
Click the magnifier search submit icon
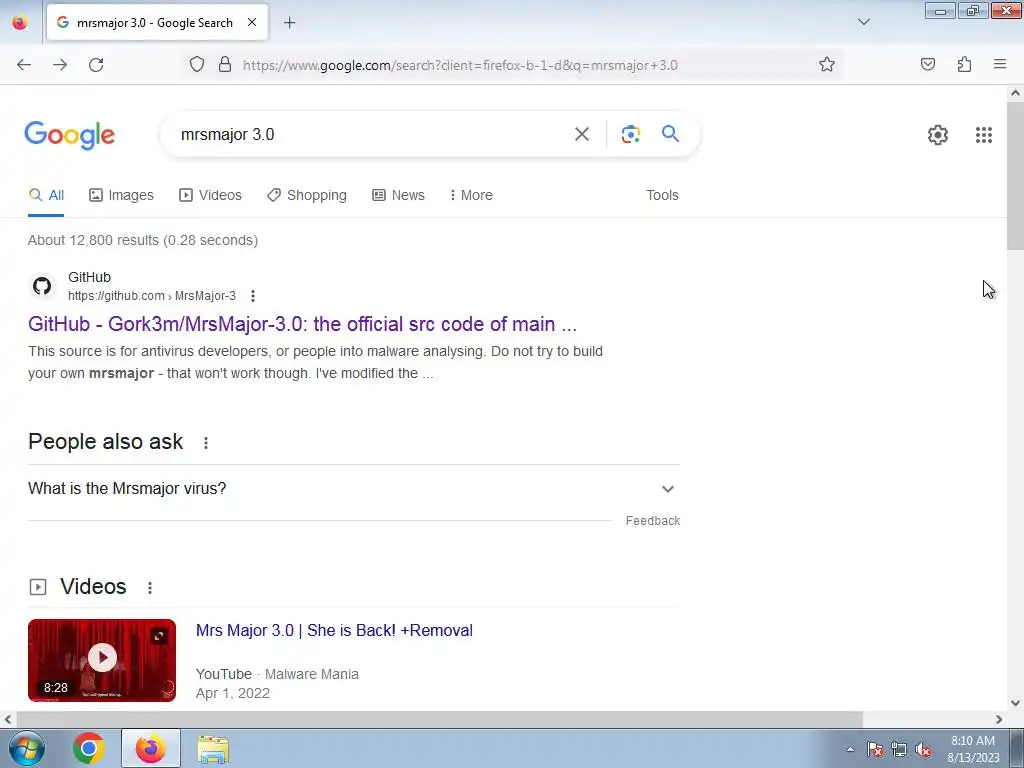670,134
